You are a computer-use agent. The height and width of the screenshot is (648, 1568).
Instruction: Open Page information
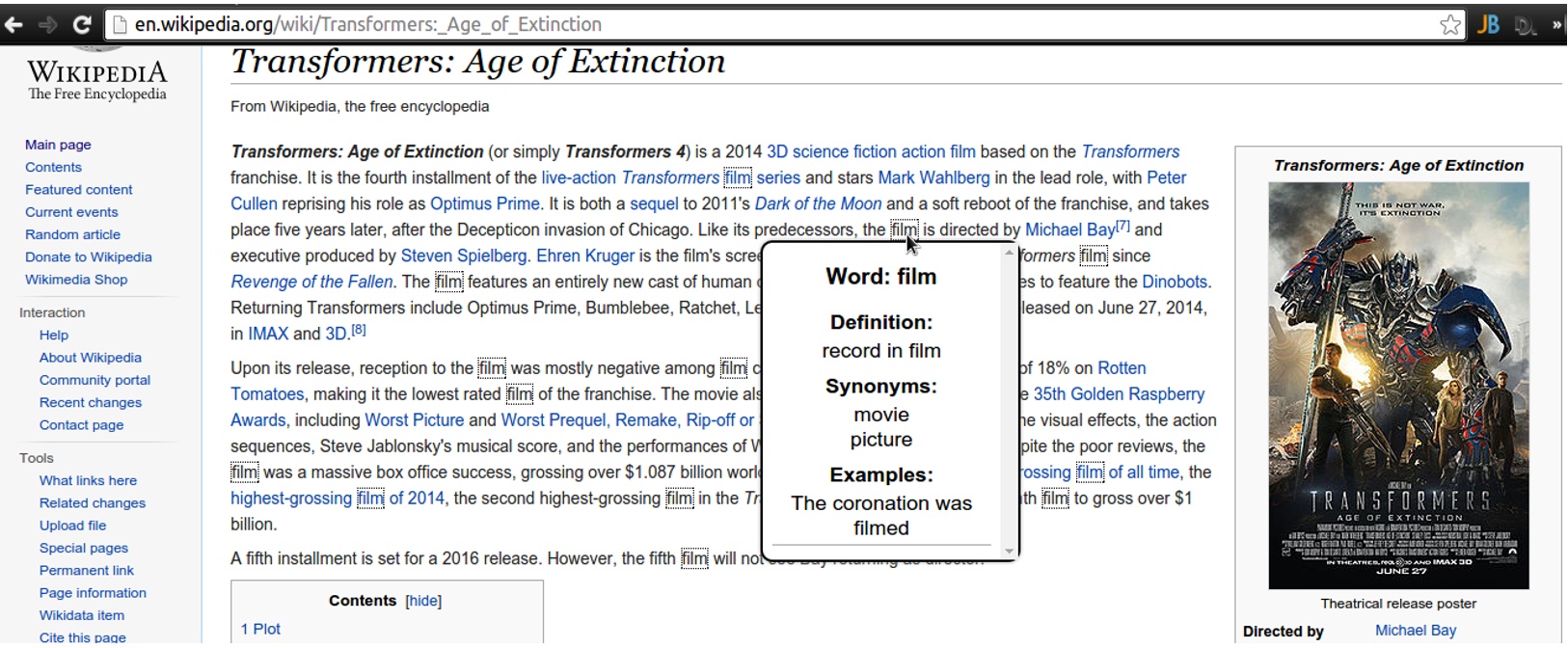coord(93,593)
